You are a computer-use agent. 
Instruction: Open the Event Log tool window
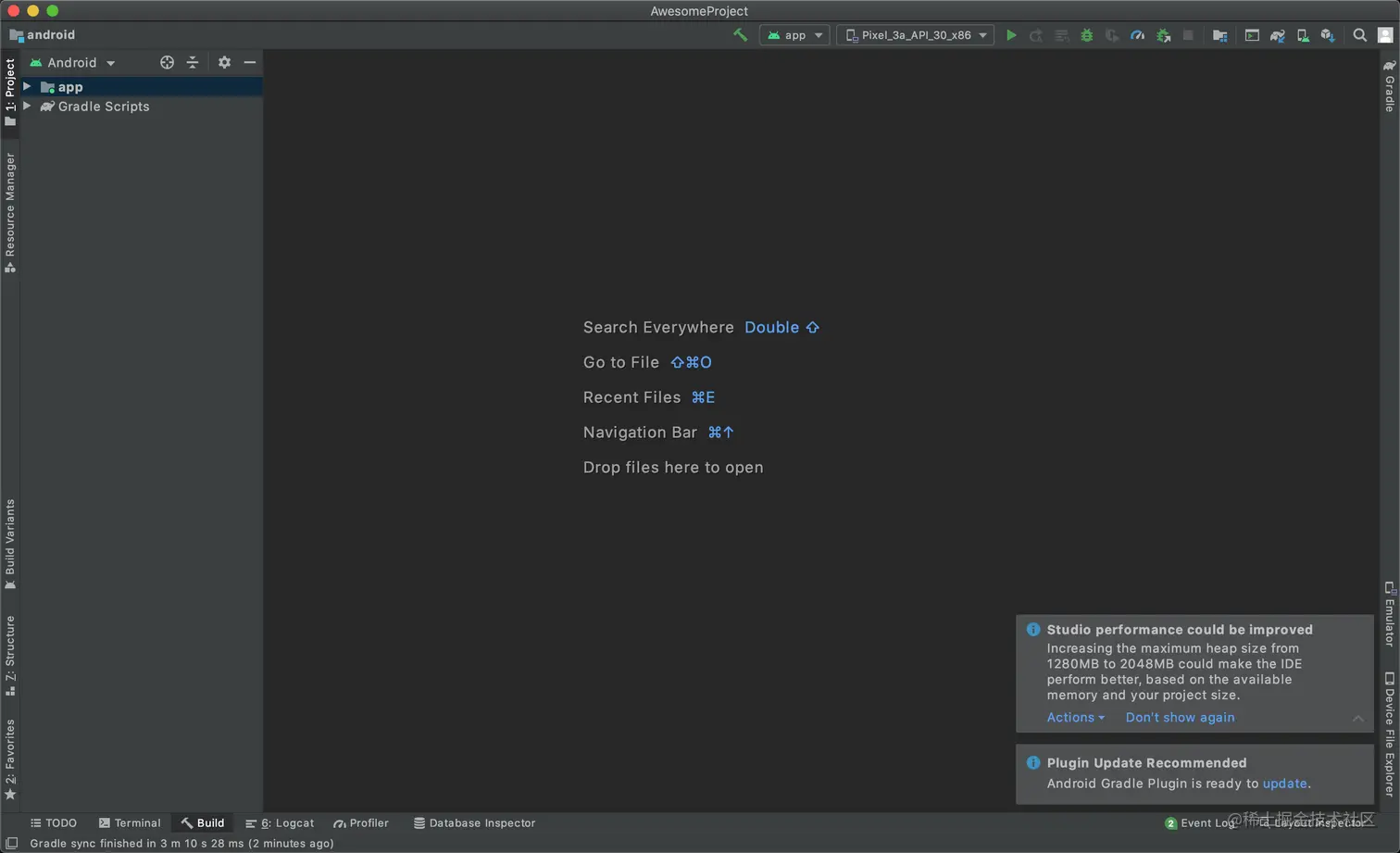(1200, 822)
